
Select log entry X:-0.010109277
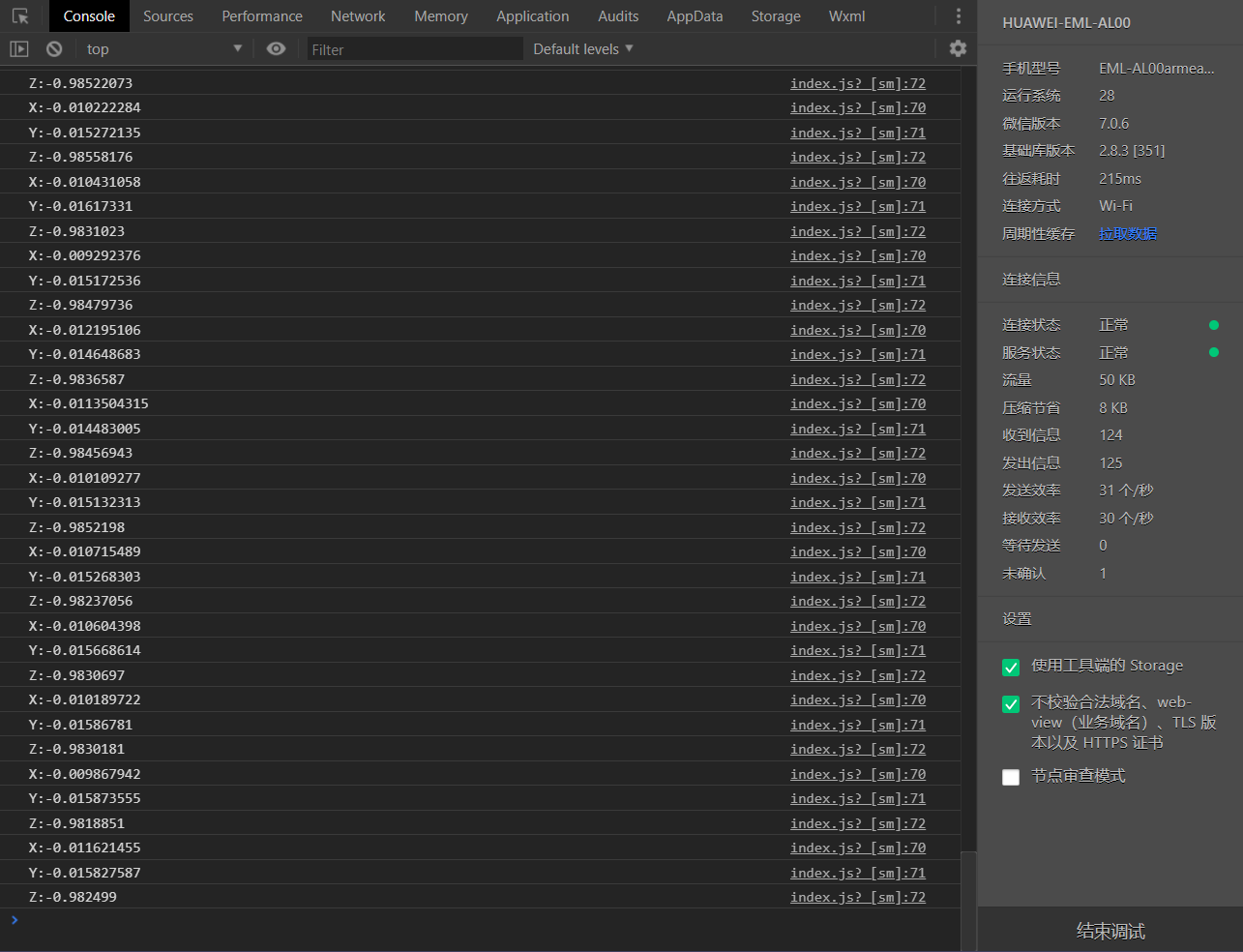(x=85, y=478)
